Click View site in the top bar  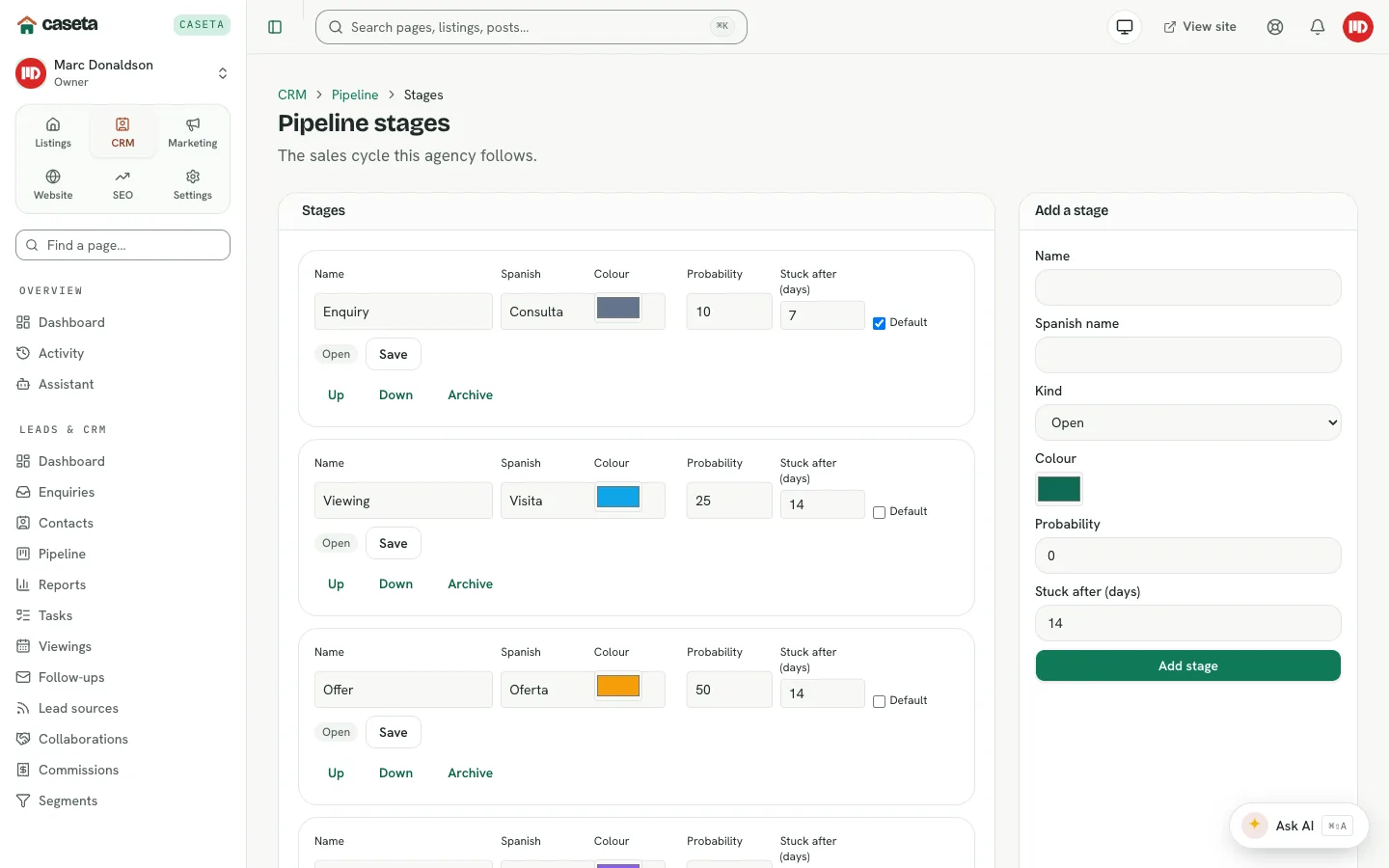[1200, 27]
